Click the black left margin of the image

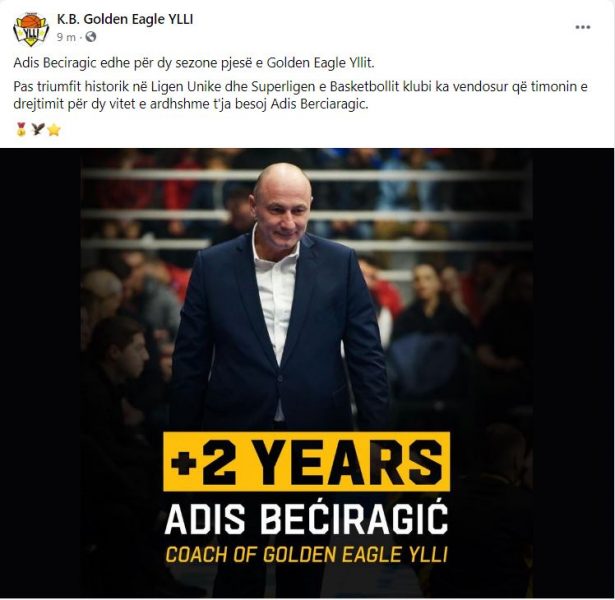40,373
